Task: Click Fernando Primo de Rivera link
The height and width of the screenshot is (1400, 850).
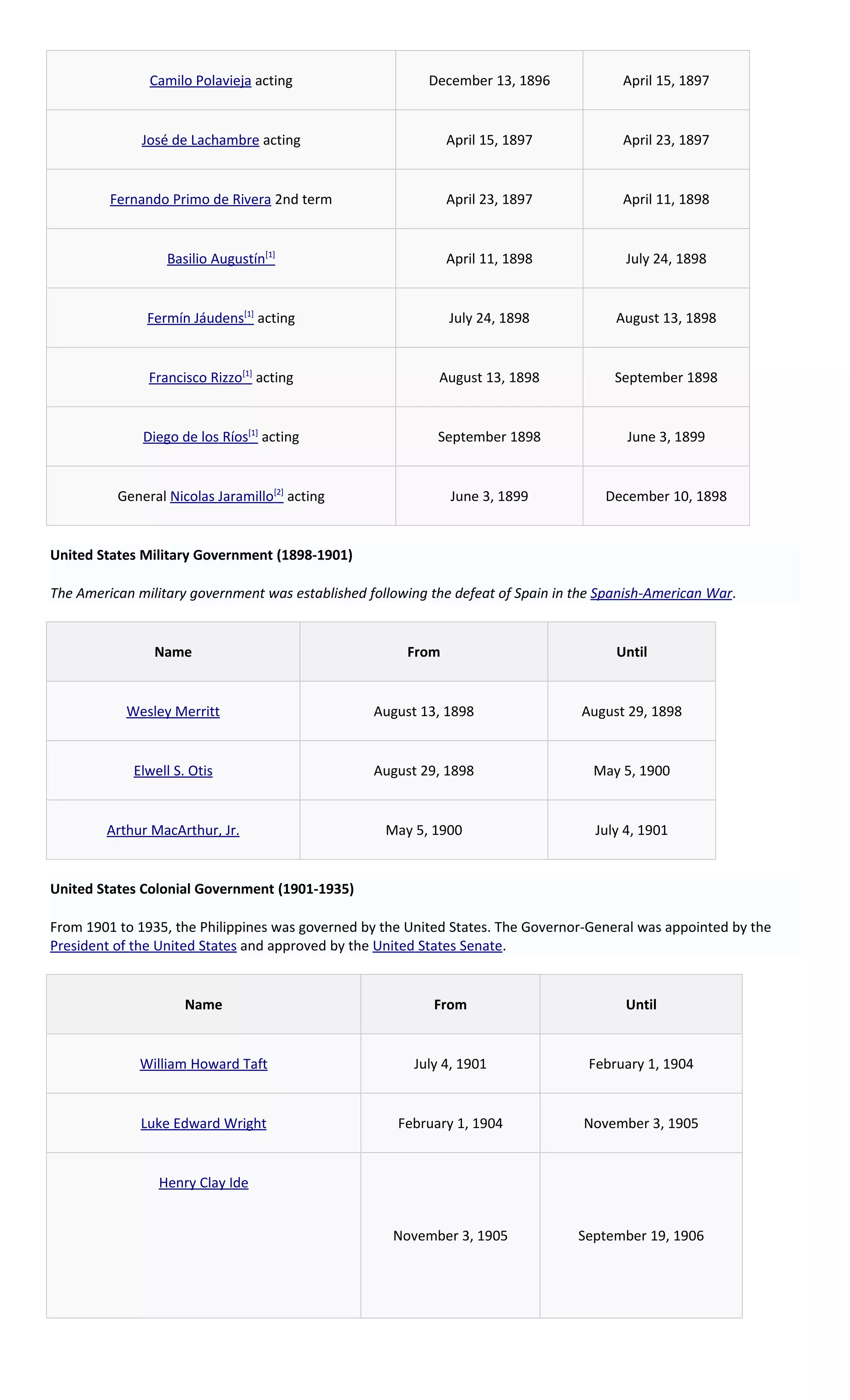Action: [x=191, y=199]
